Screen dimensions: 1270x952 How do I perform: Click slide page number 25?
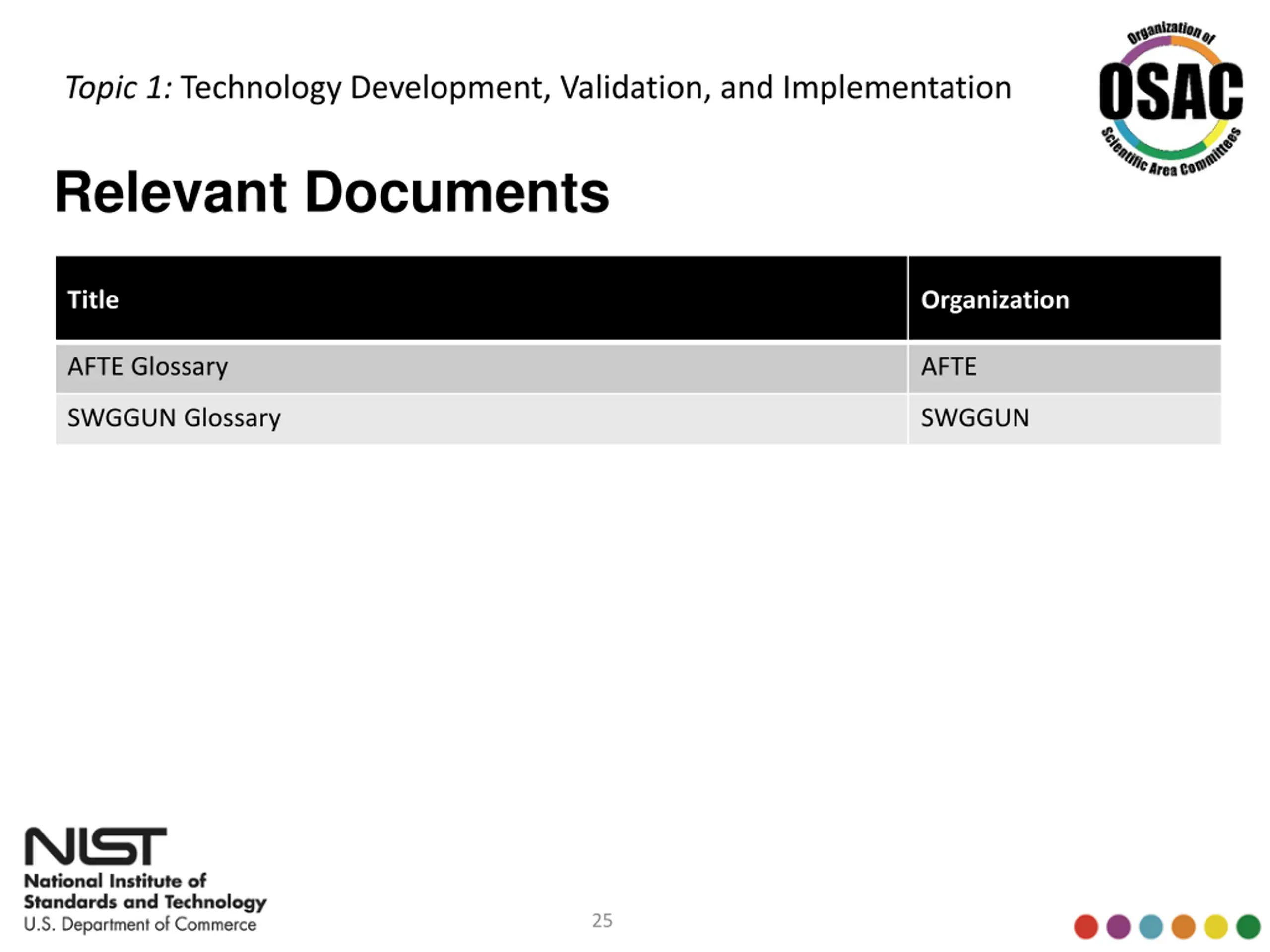(602, 920)
